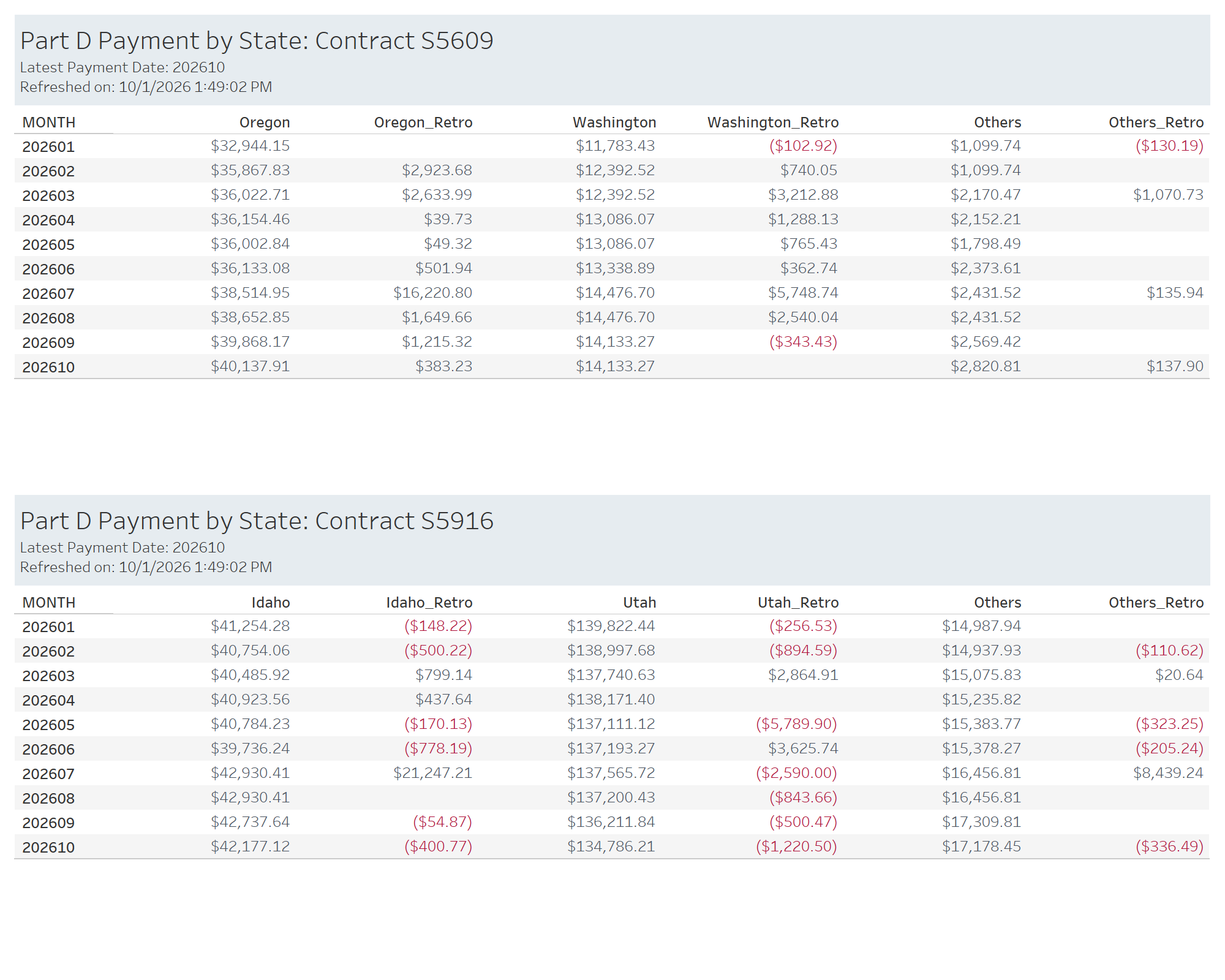Image resolution: width=1225 pixels, height=980 pixels.
Task: Select Idaho_Retro value $21,247.21
Action: tap(433, 773)
